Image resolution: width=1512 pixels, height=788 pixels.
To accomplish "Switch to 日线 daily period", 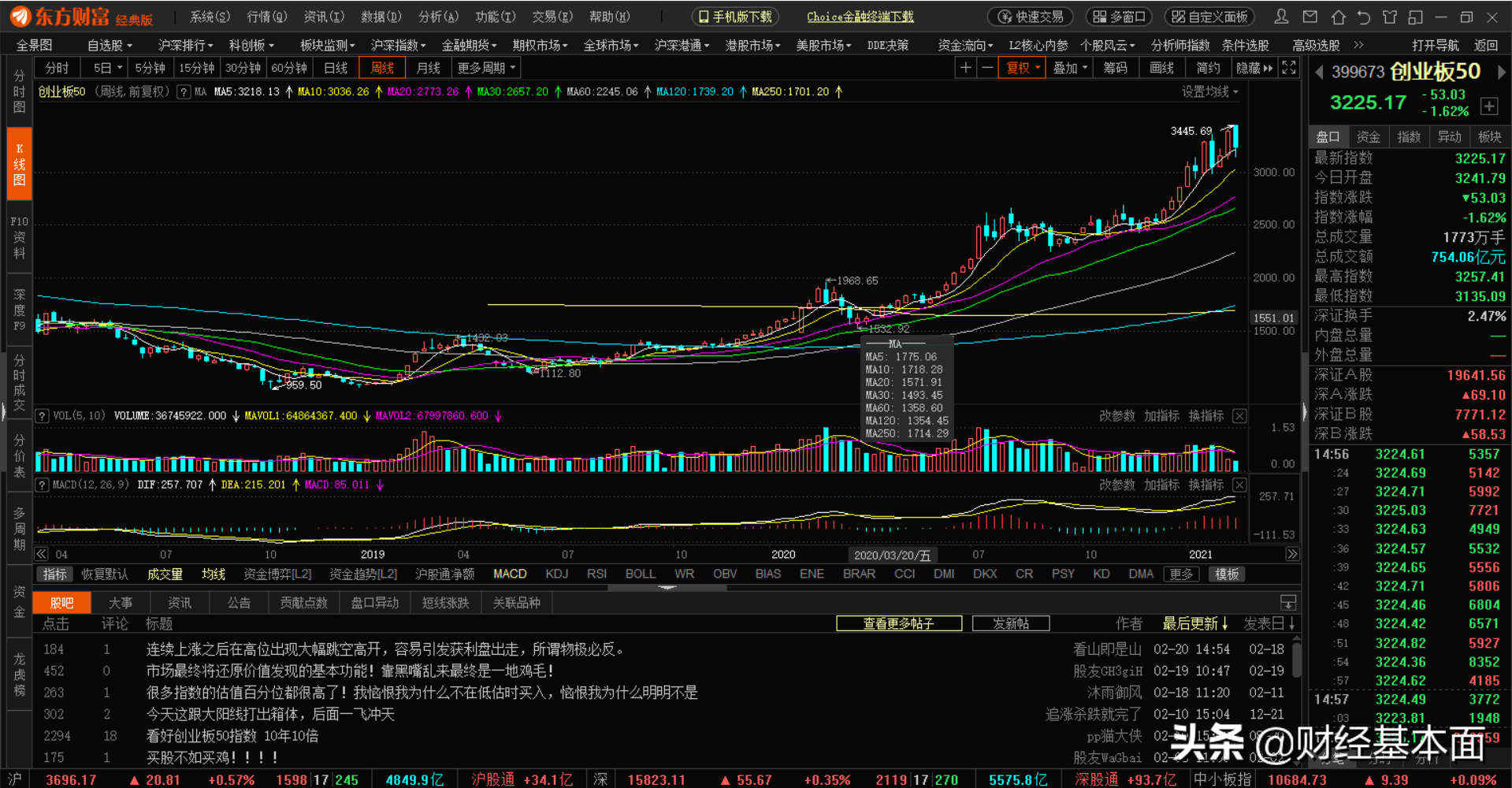I will tap(336, 68).
